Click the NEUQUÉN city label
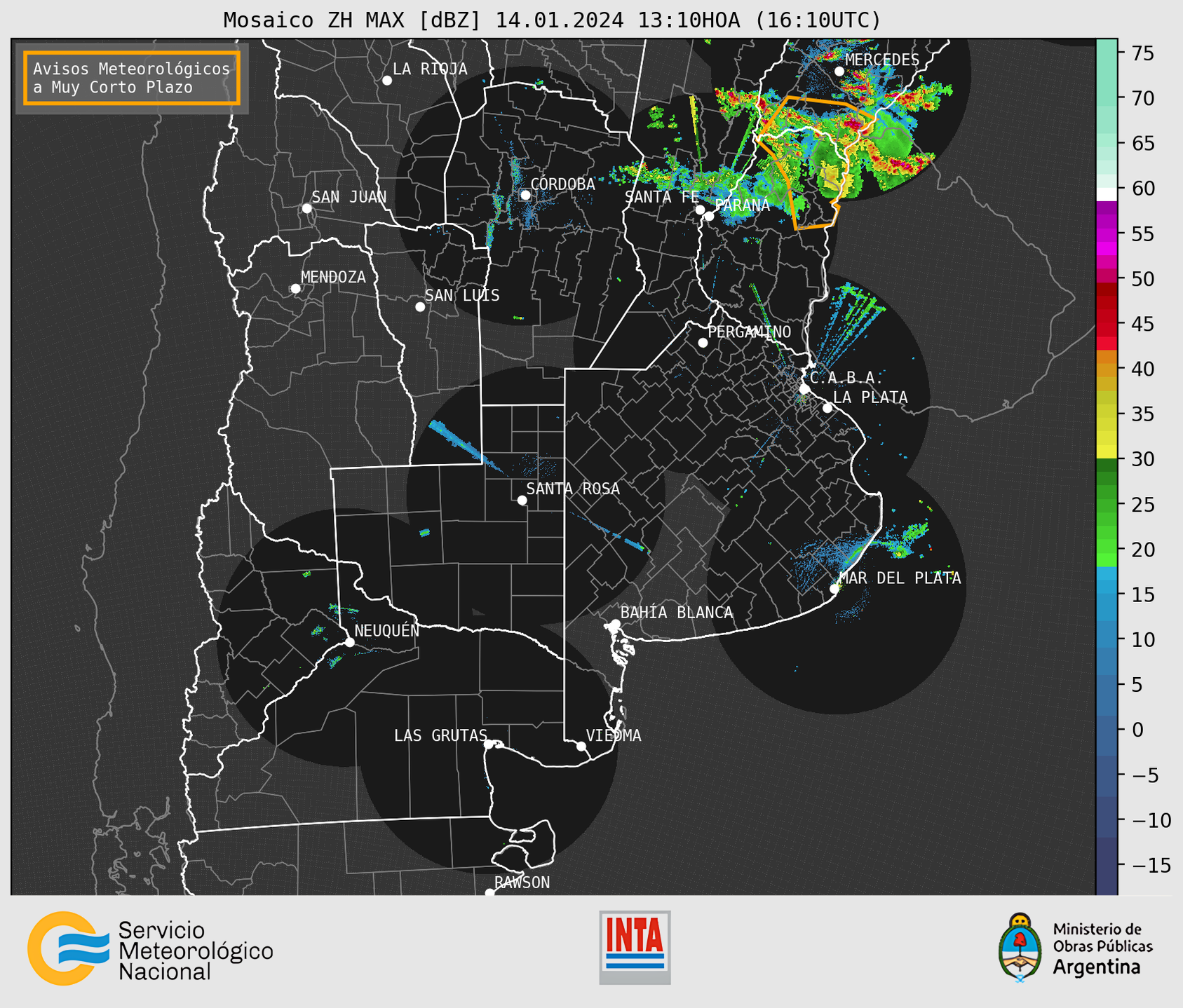 [x=387, y=630]
